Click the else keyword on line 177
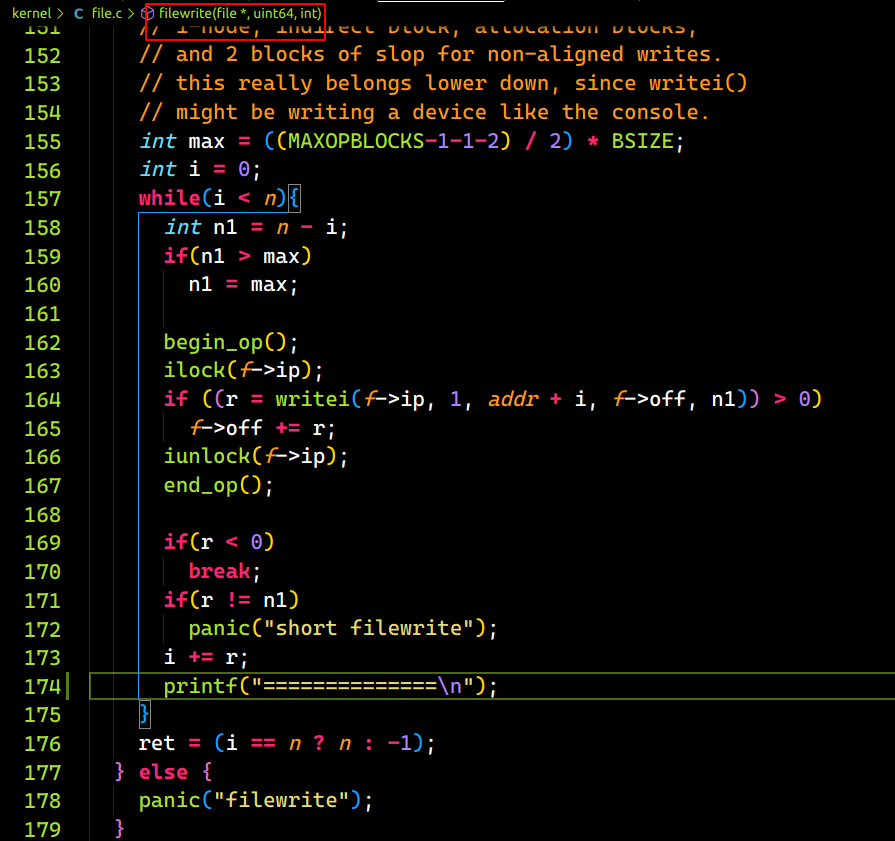This screenshot has width=895, height=841. point(163,771)
